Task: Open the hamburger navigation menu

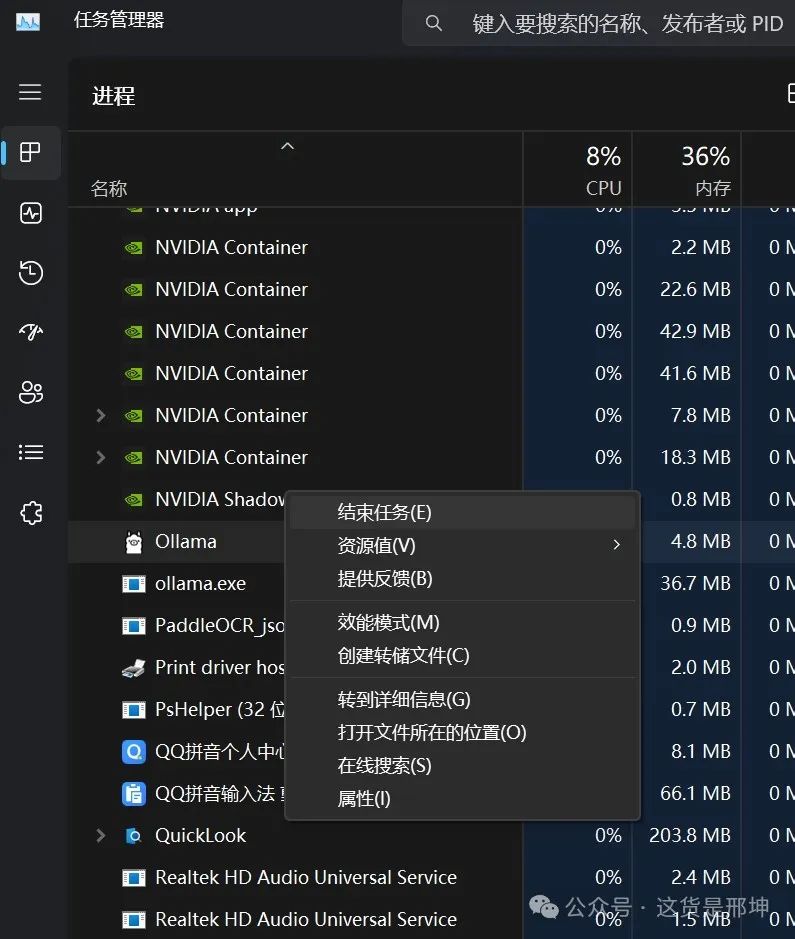Action: tap(30, 92)
